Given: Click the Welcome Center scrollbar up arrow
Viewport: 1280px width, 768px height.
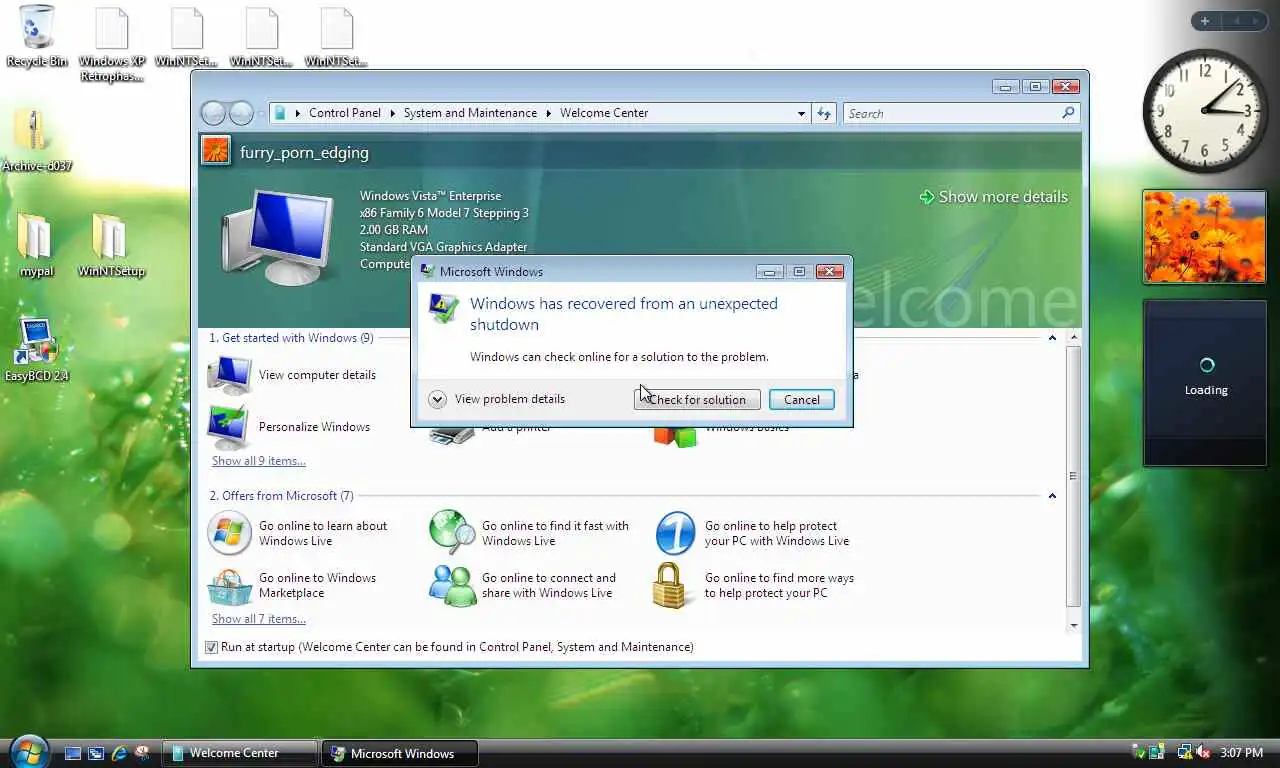Looking at the screenshot, I should pyautogui.click(x=1074, y=338).
